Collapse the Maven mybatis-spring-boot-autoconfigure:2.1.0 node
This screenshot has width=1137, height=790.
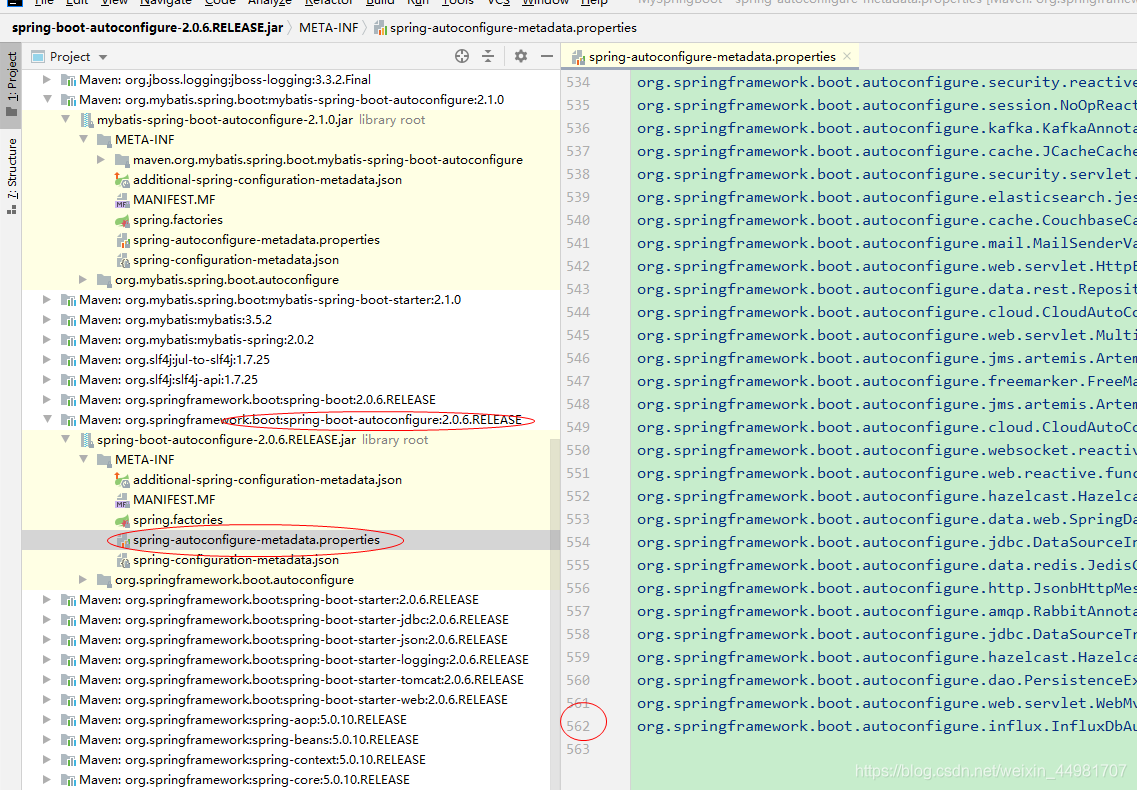coord(46,99)
